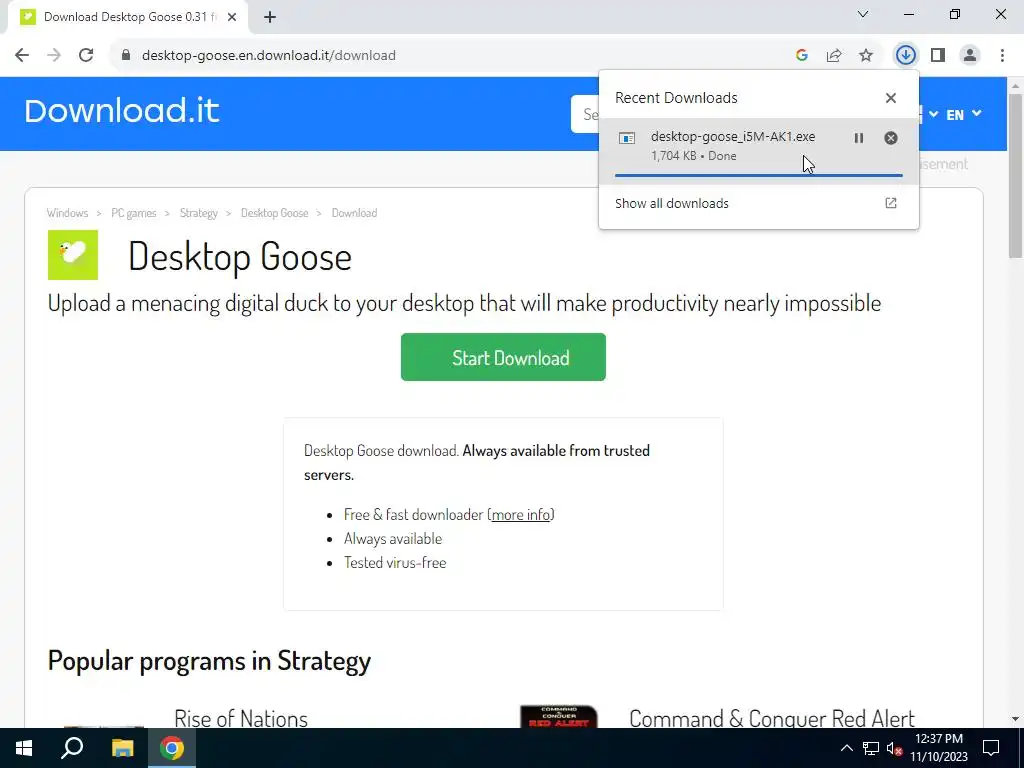The image size is (1024, 768).
Task: Open the Chrome profile avatar
Action: [970, 56]
